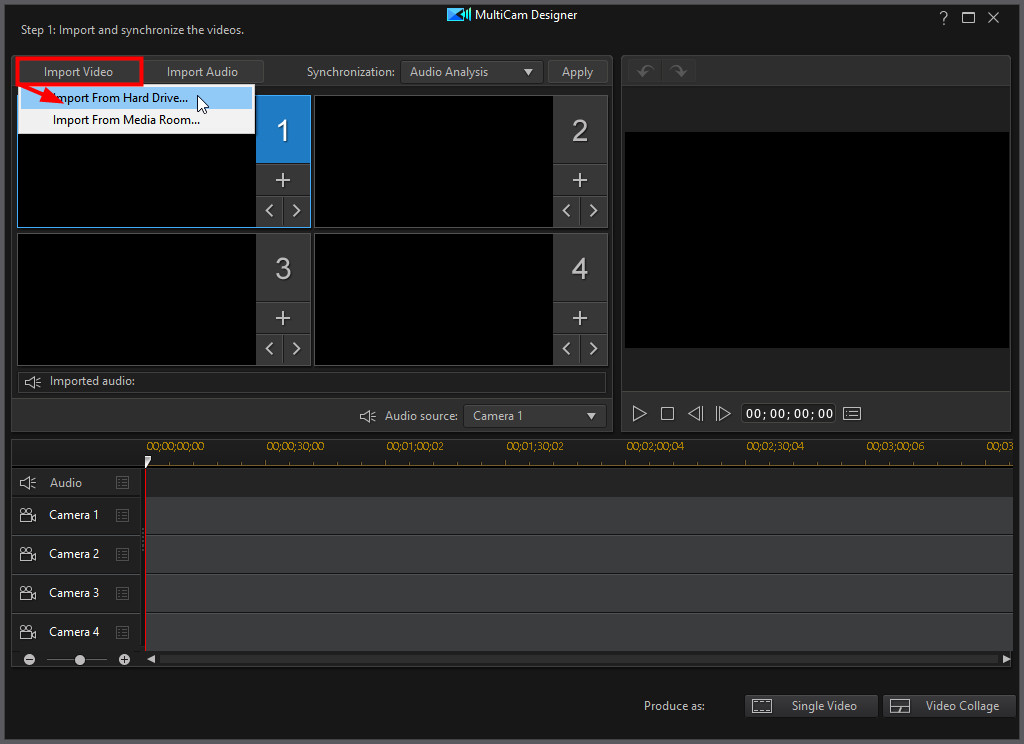The image size is (1024, 744).
Task: Select the Camera 2 track header
Action: tap(76, 555)
